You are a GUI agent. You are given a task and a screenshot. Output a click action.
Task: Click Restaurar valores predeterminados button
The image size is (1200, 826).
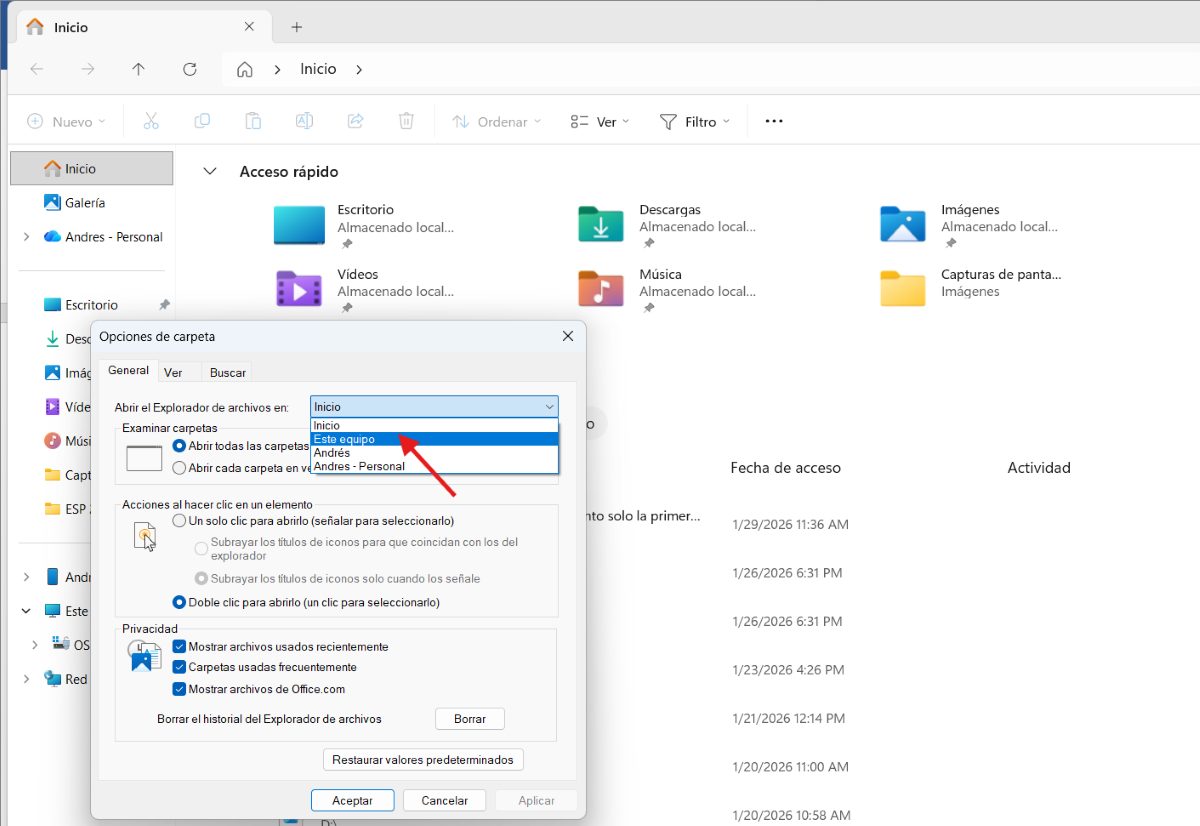(x=423, y=760)
